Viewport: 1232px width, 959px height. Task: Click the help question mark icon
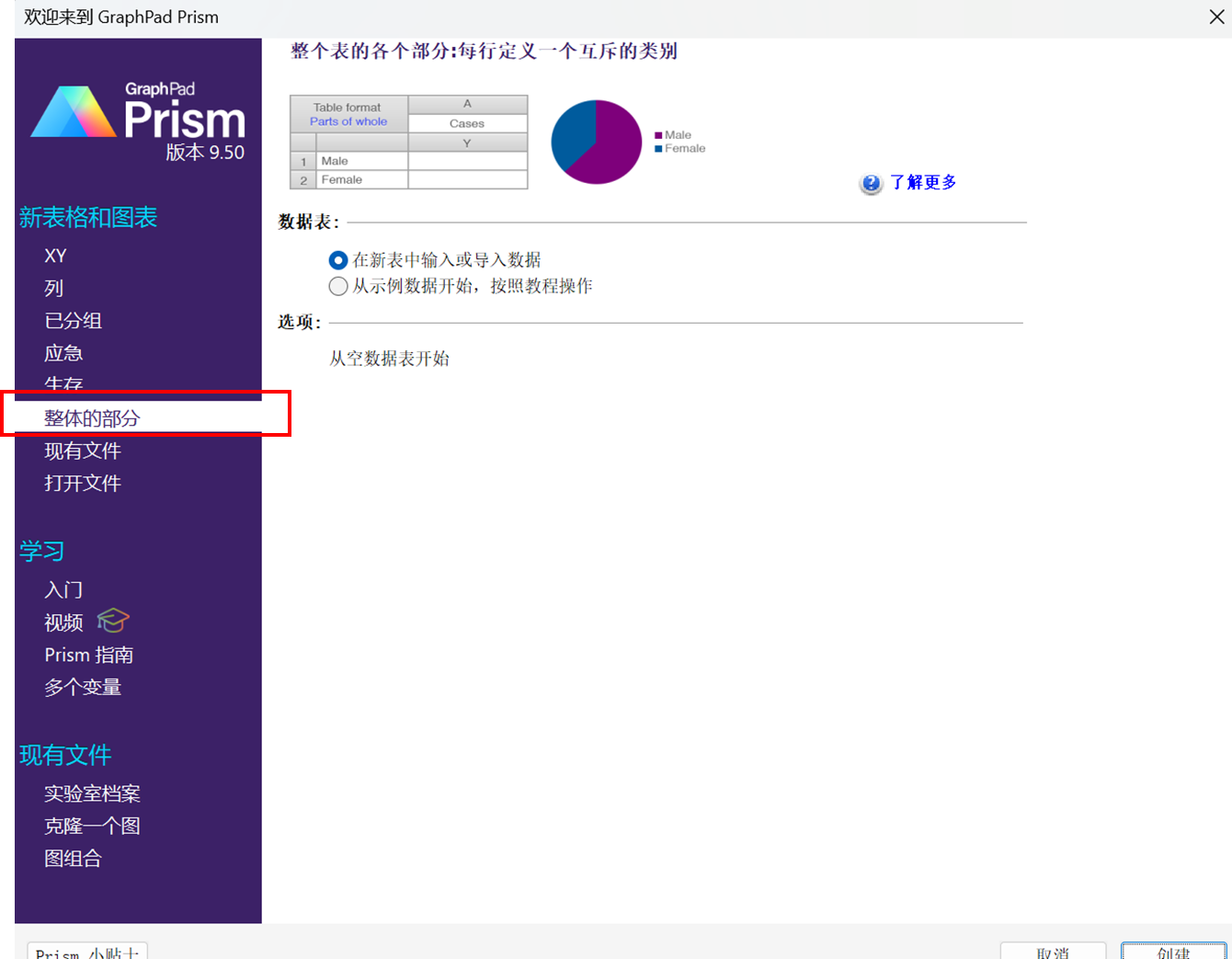point(871,184)
